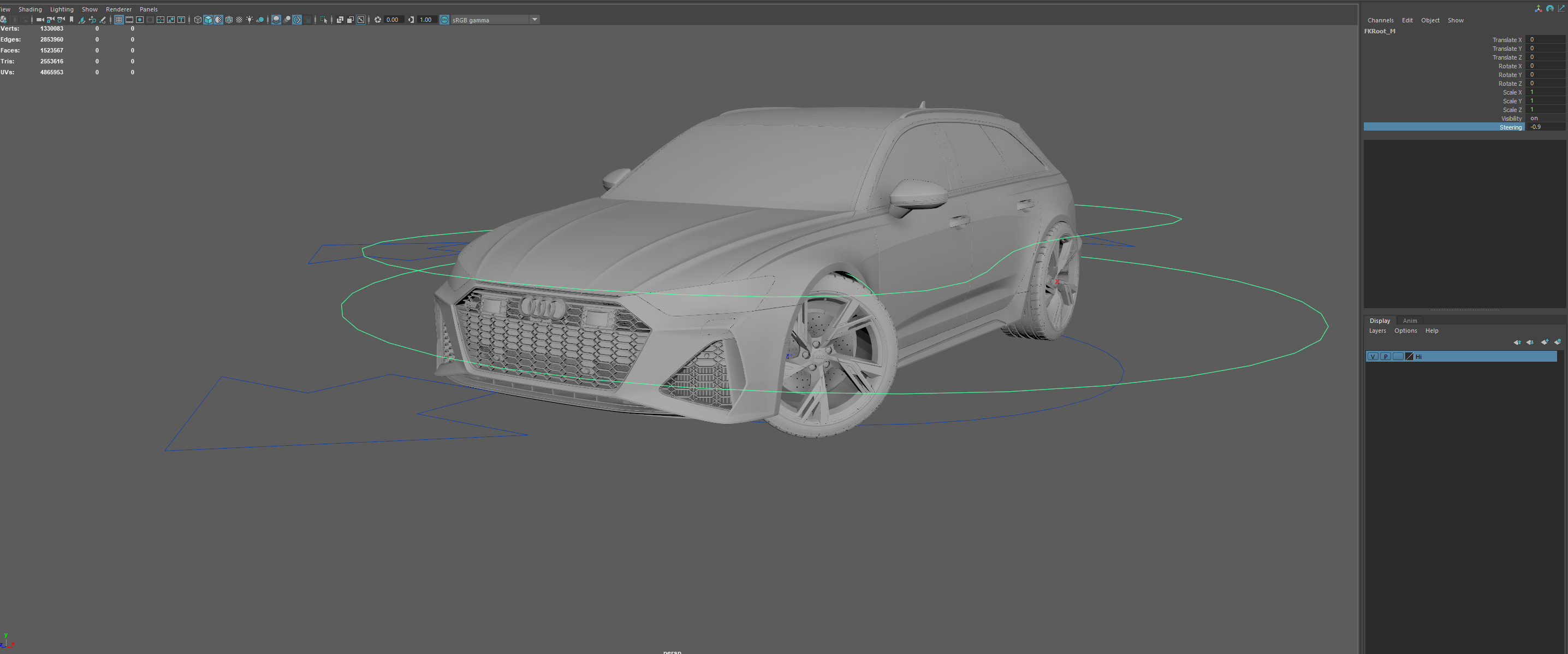Click the Steering value -0.9
The height and width of the screenshot is (654, 1568).
coord(1546,127)
